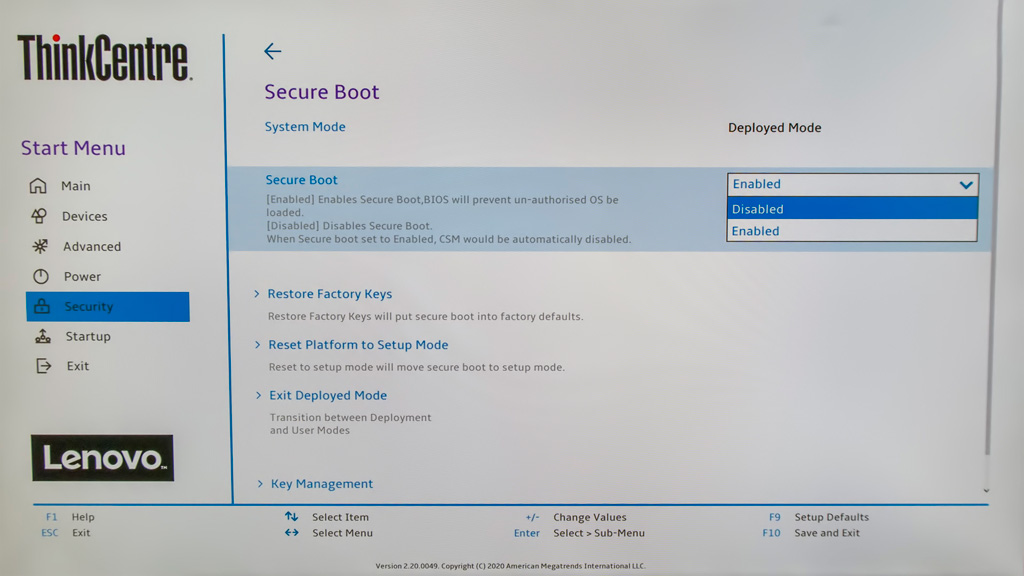Click the Security lock icon
This screenshot has width=1024, height=576.
click(x=42, y=306)
